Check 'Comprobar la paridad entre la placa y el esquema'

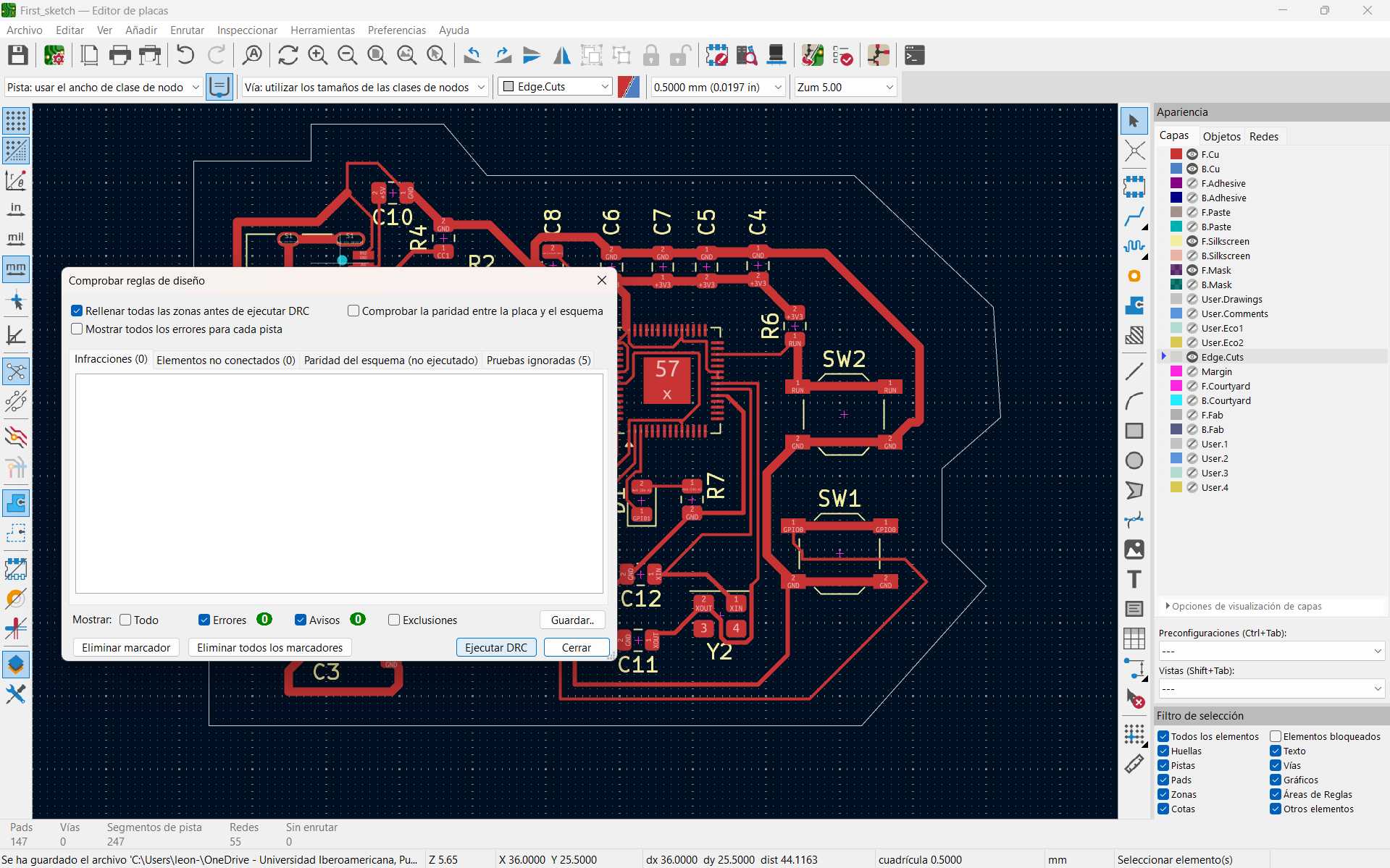pos(353,311)
